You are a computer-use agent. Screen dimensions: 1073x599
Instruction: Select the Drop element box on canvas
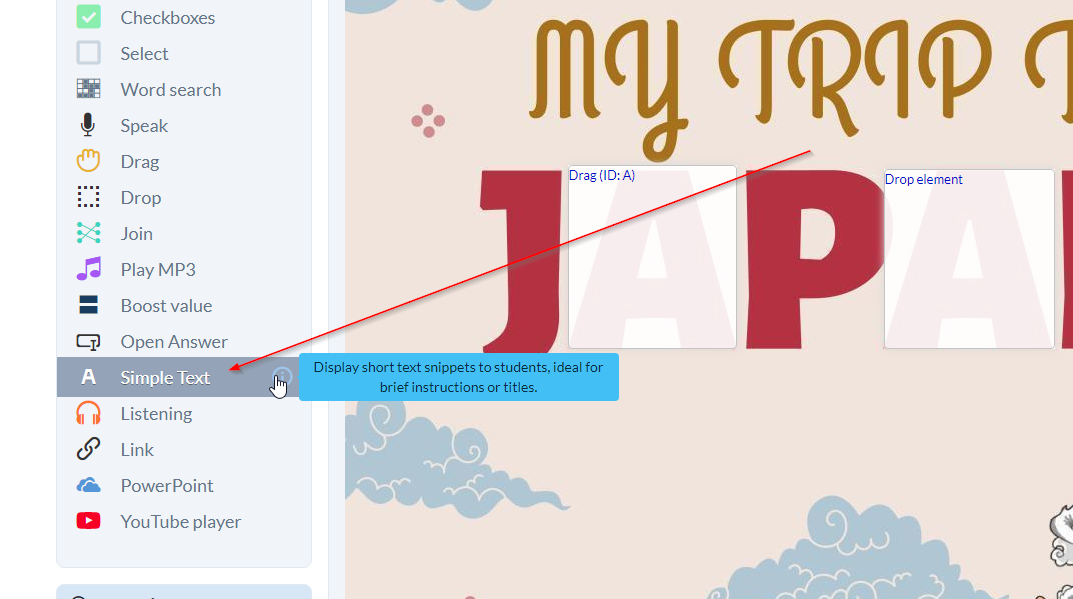(968, 259)
